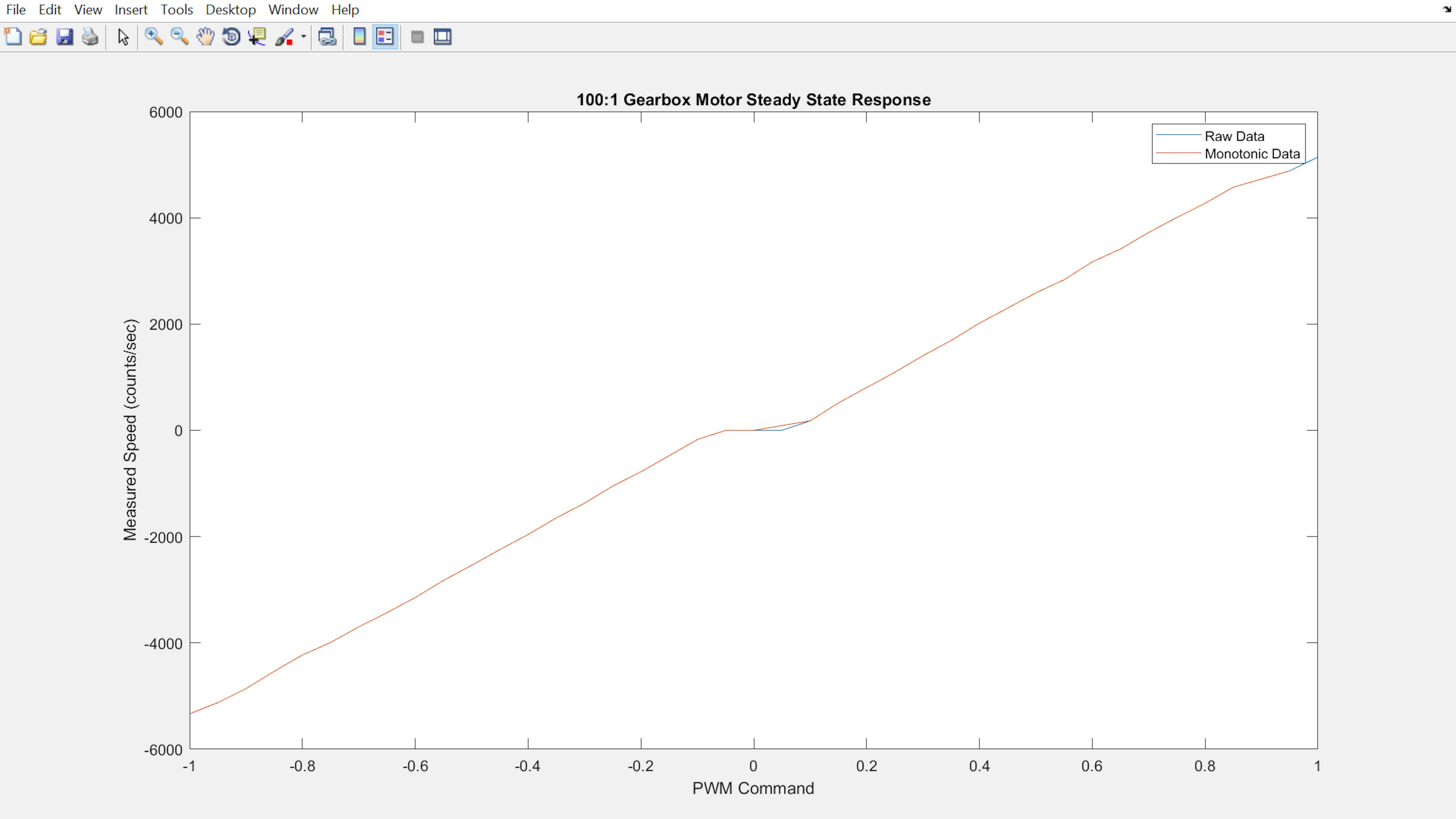Select the plot title text

pyautogui.click(x=753, y=99)
